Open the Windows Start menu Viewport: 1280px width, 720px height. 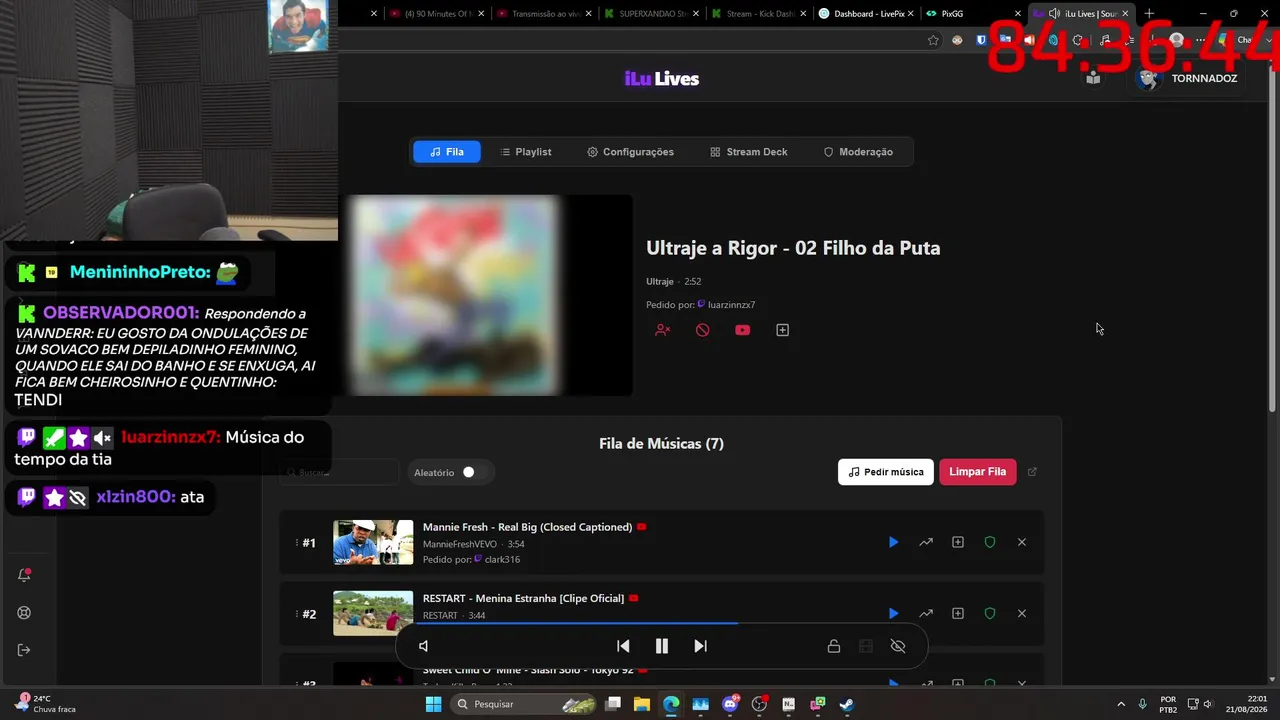coord(433,704)
